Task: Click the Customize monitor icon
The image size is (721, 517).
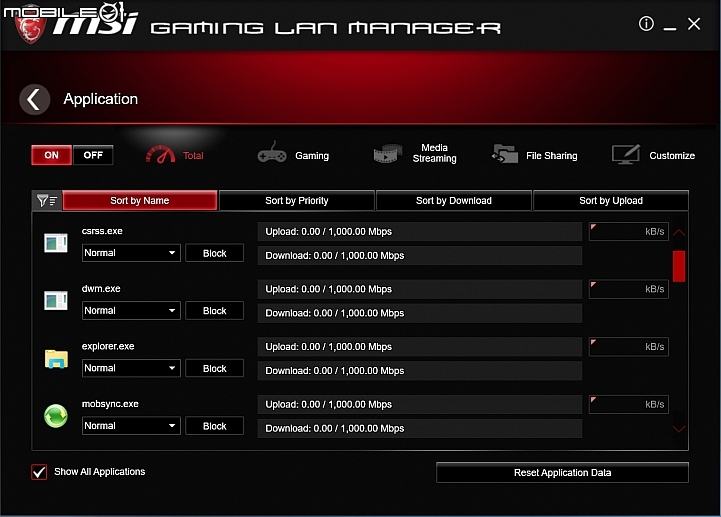Action: tap(626, 154)
